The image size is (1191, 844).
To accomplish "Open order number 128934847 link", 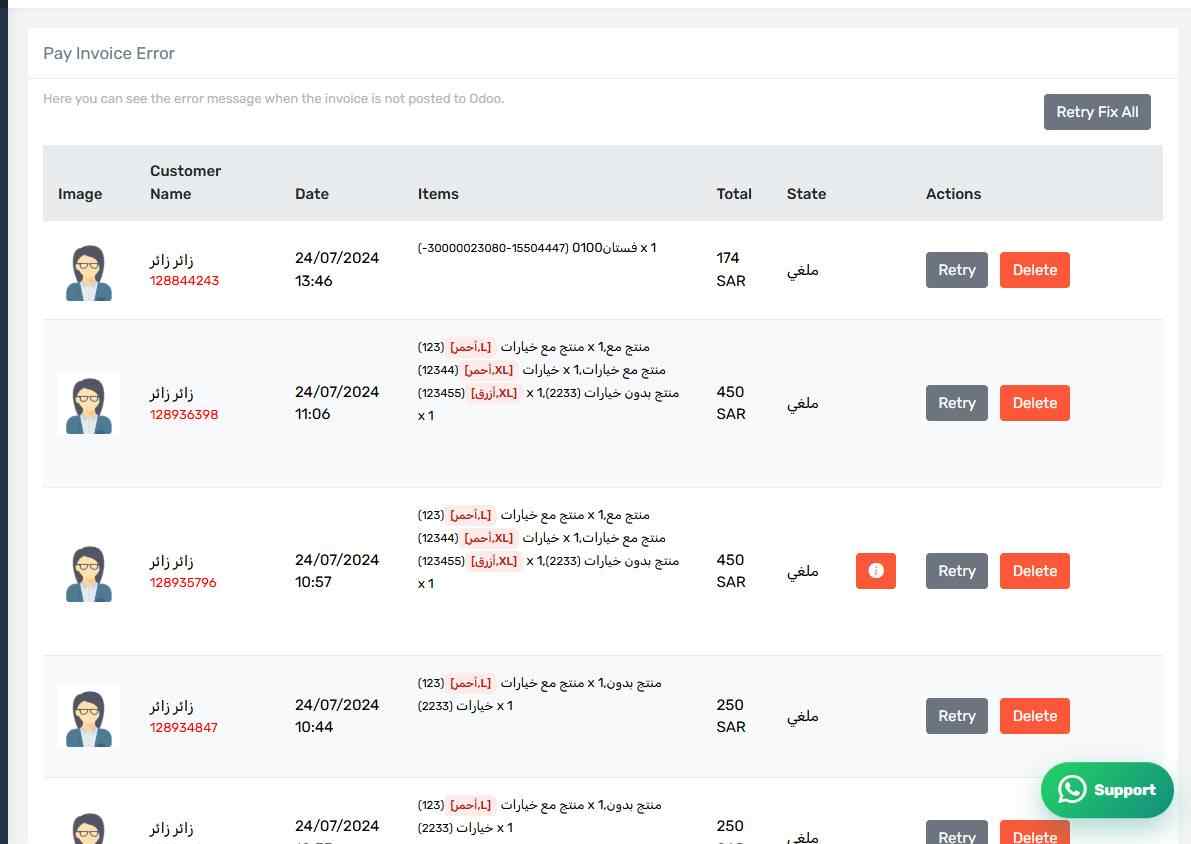I will (184, 727).
